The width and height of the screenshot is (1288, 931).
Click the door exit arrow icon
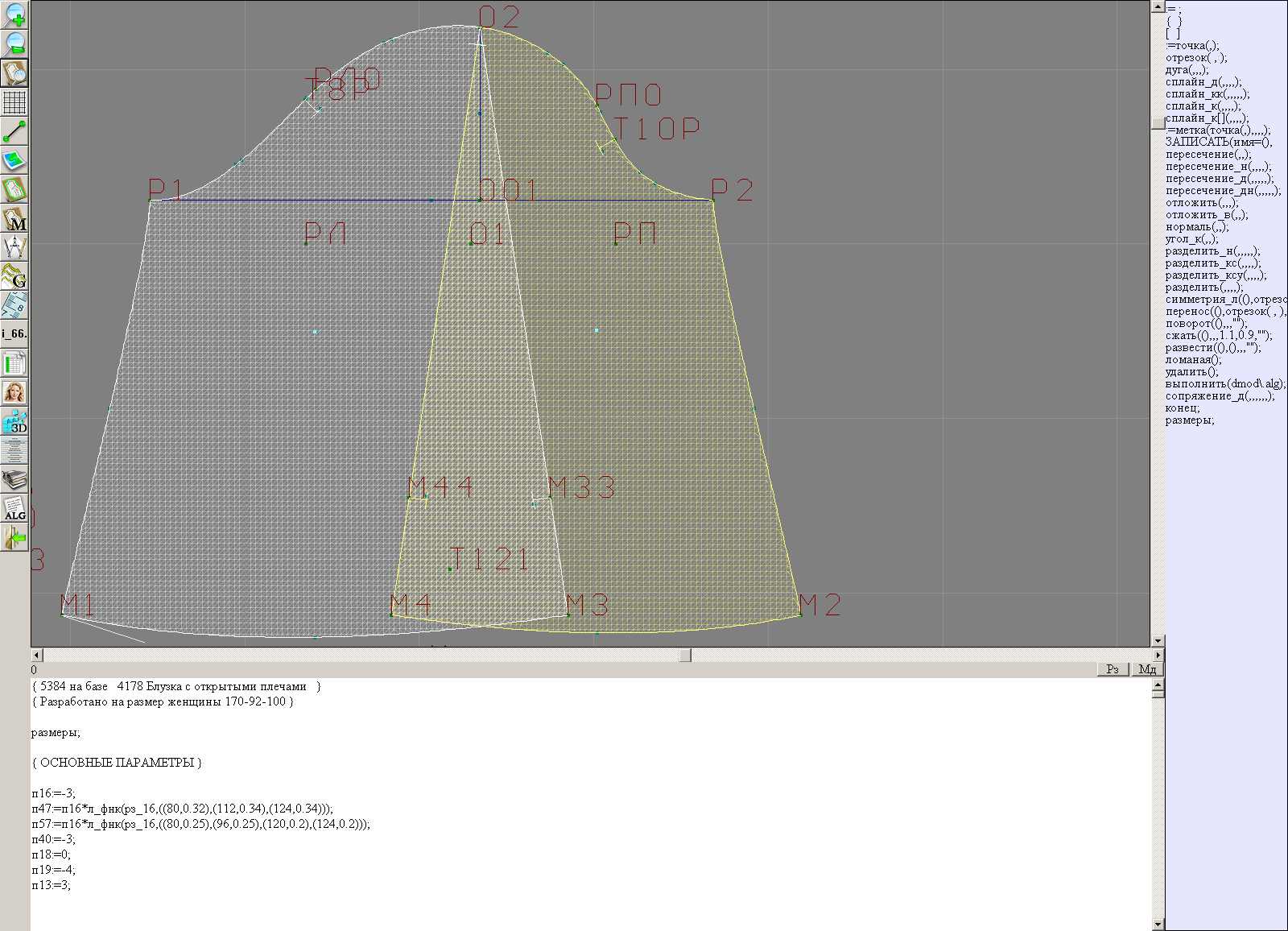(14, 537)
